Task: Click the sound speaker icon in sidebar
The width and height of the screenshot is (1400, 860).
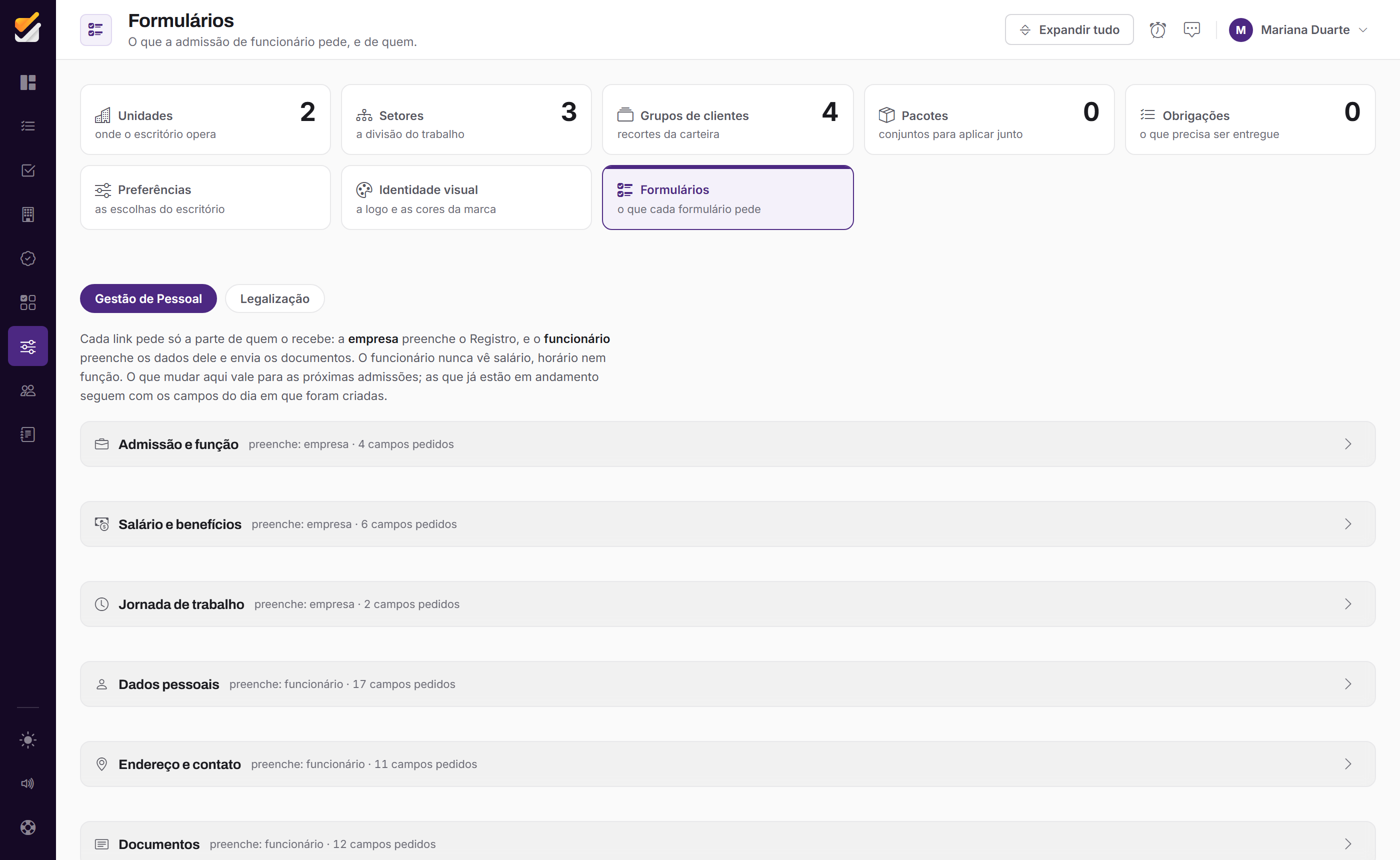Action: (28, 783)
